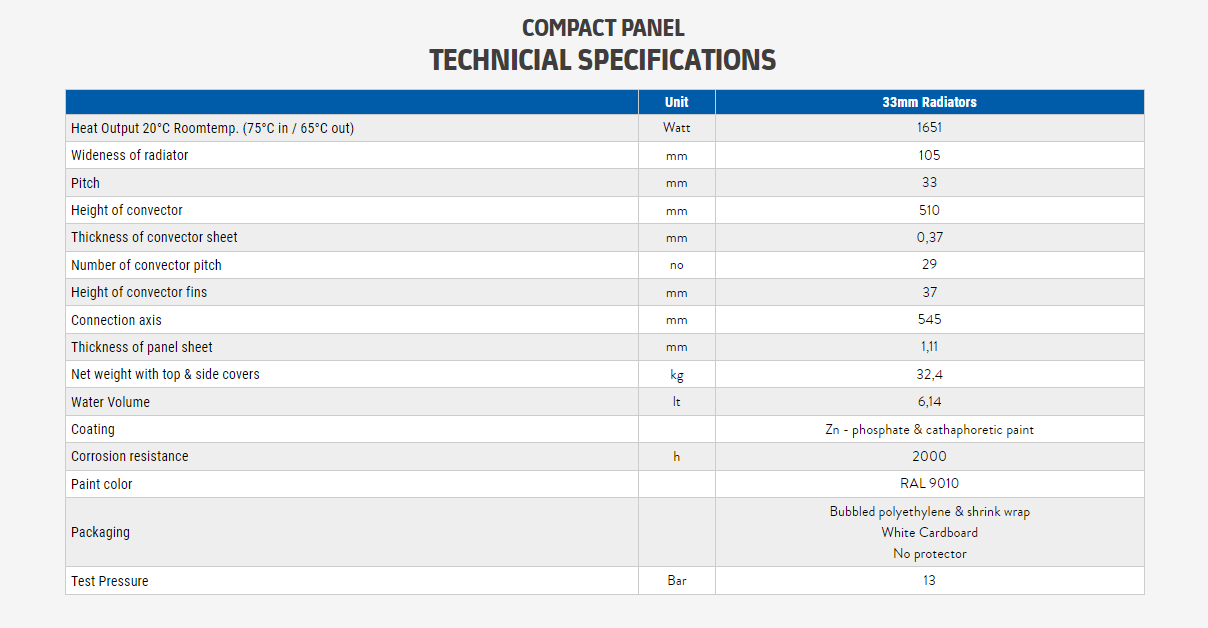The height and width of the screenshot is (628, 1208).
Task: Select the 33mm Radiators column header
Action: click(x=929, y=102)
